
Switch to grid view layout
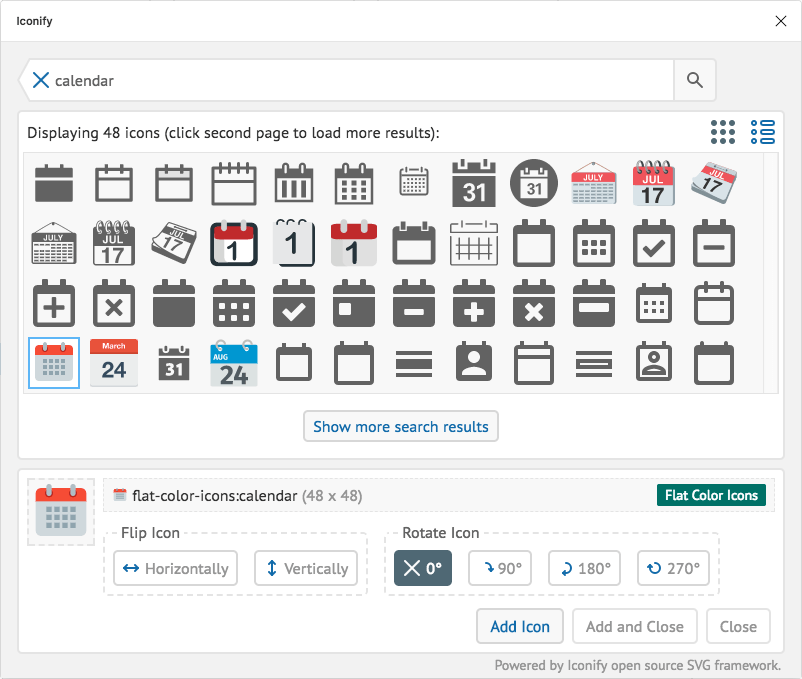tap(723, 132)
